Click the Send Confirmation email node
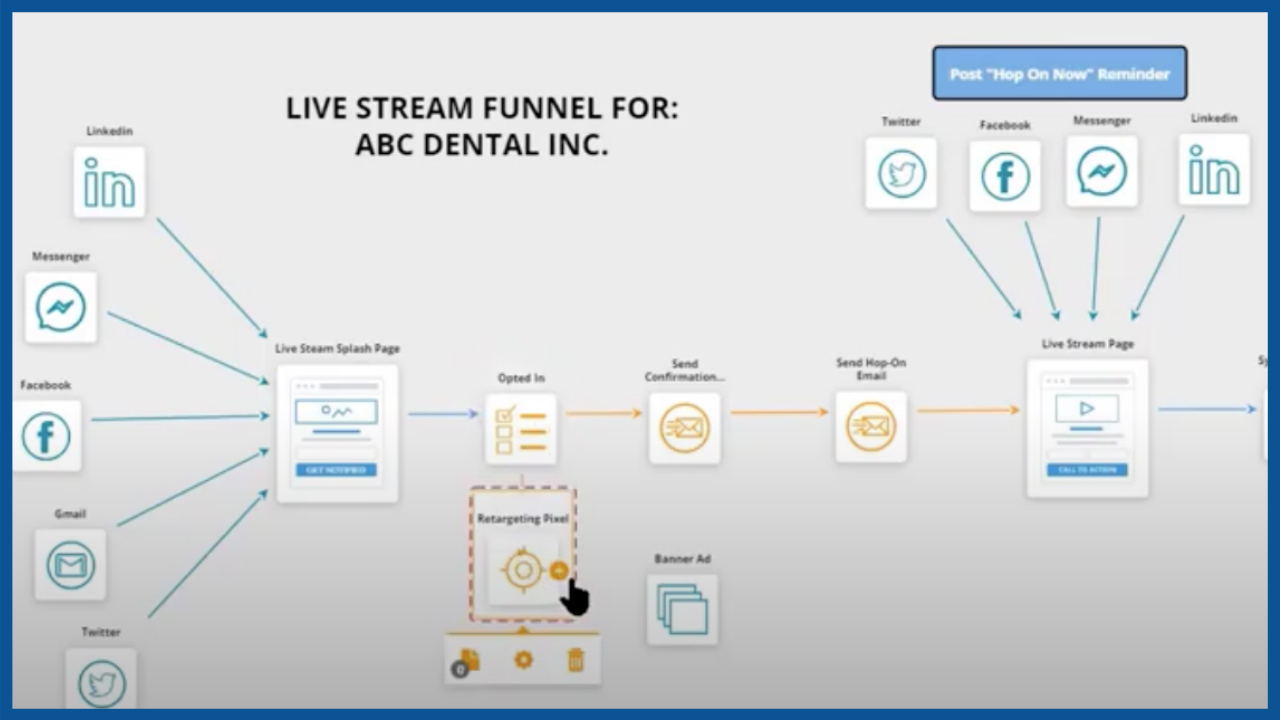This screenshot has height=720, width=1280. [684, 428]
